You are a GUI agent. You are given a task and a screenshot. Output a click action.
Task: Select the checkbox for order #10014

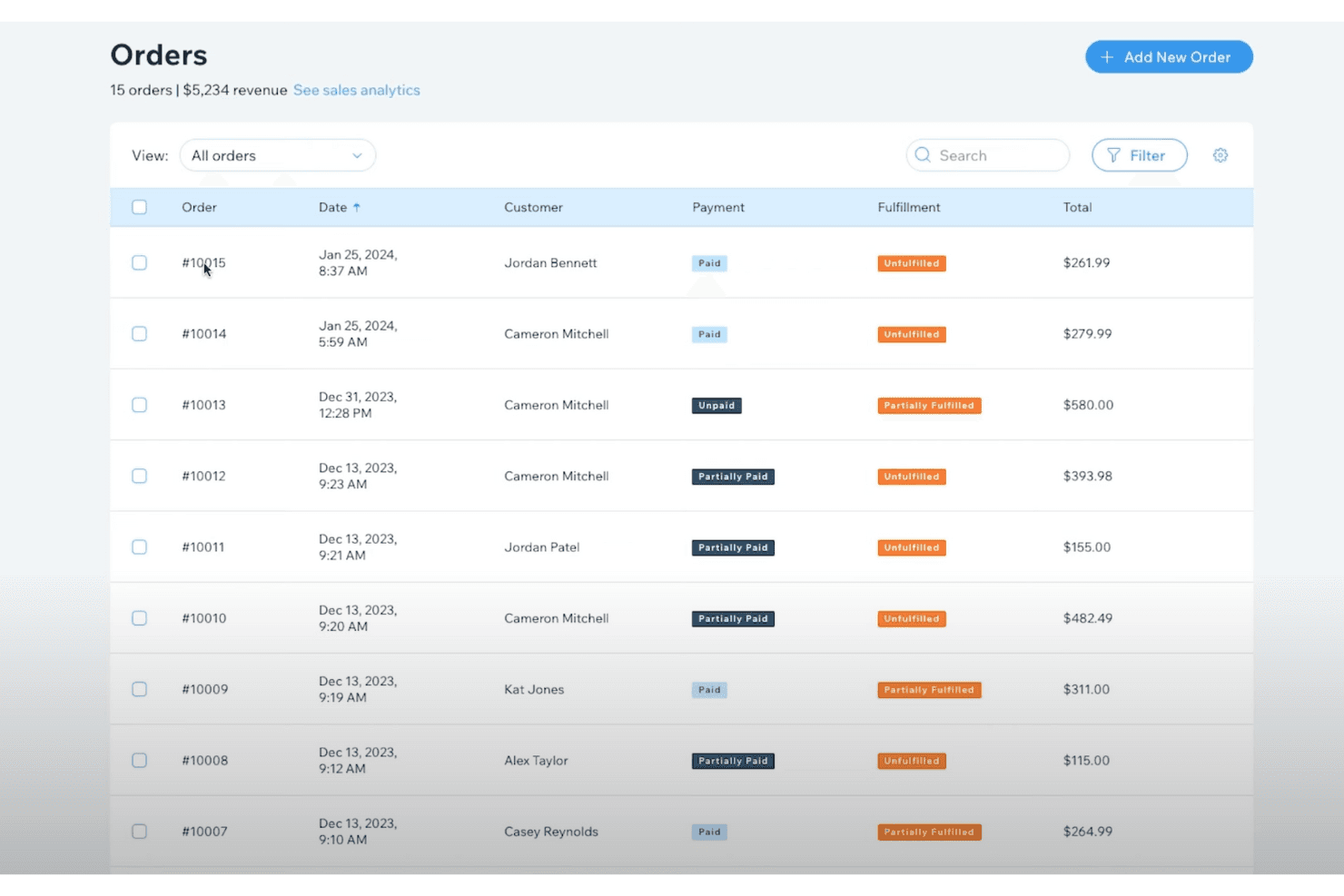coord(139,333)
